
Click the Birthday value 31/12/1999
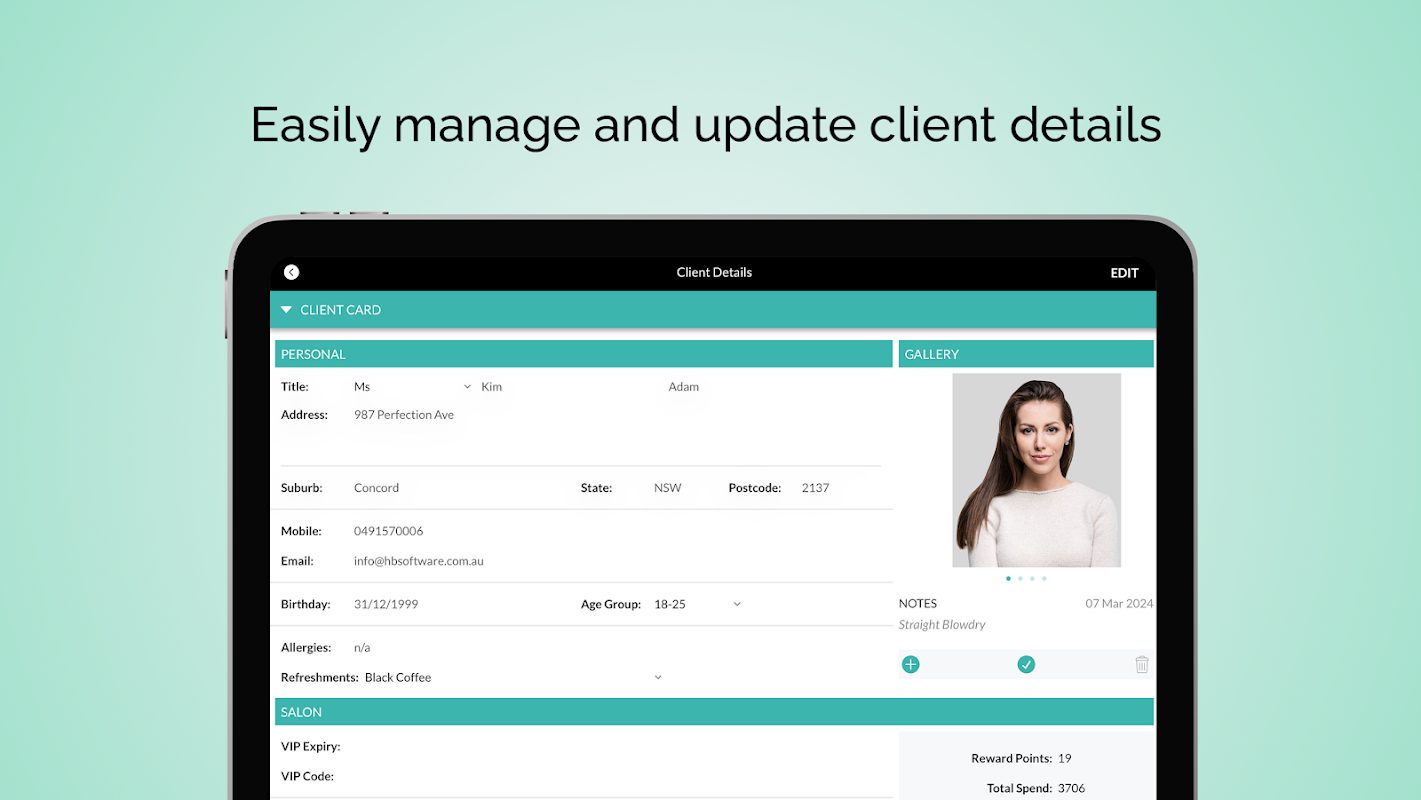click(386, 604)
